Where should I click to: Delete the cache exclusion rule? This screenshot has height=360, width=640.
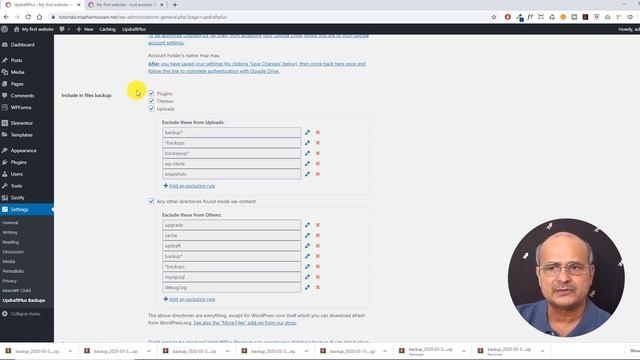pos(318,236)
